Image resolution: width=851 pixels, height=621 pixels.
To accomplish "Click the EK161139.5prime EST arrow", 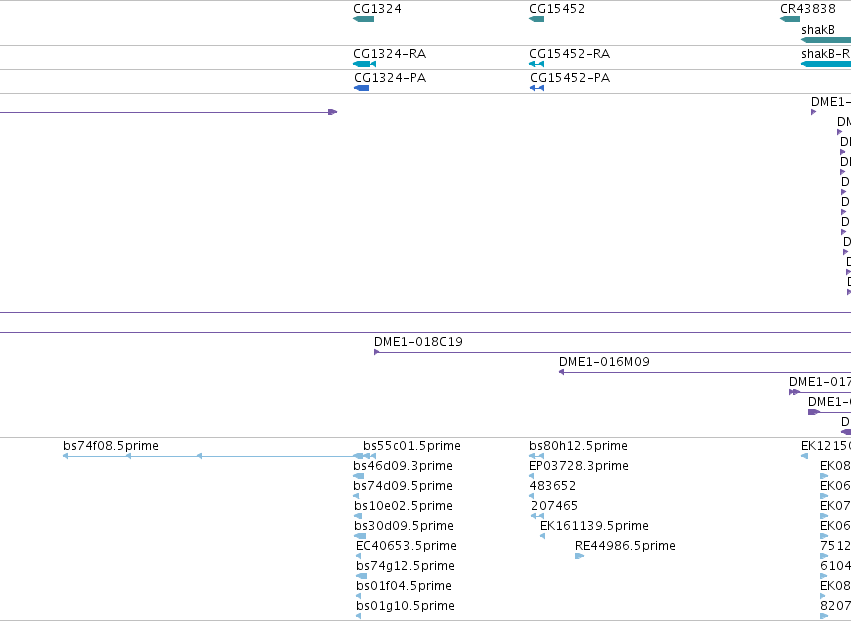I will [542, 536].
